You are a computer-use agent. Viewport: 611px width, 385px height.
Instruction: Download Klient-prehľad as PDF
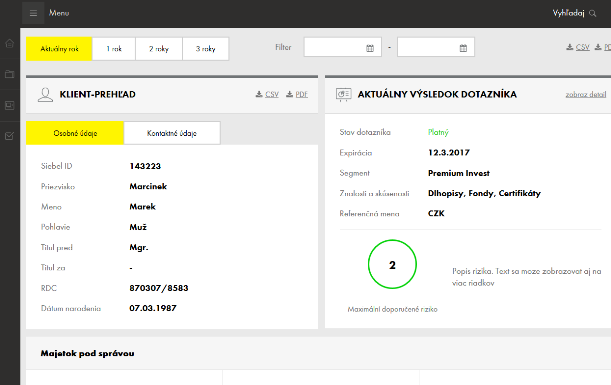(x=297, y=94)
